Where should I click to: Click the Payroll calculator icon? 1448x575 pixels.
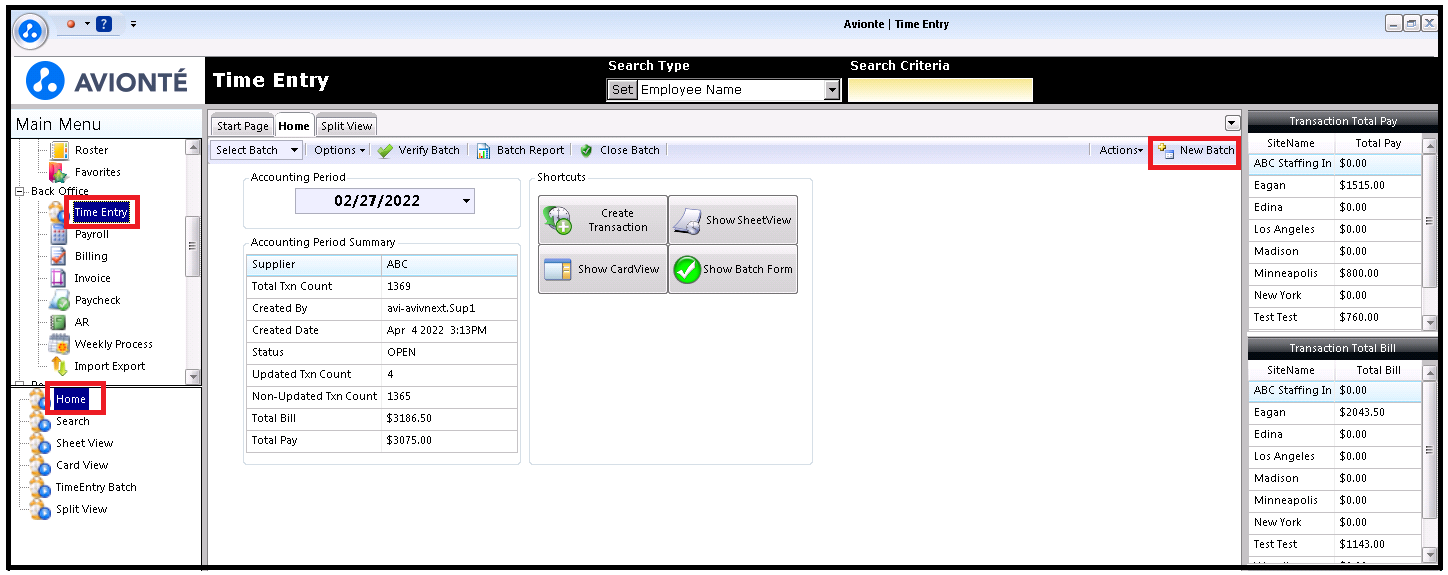(x=58, y=235)
